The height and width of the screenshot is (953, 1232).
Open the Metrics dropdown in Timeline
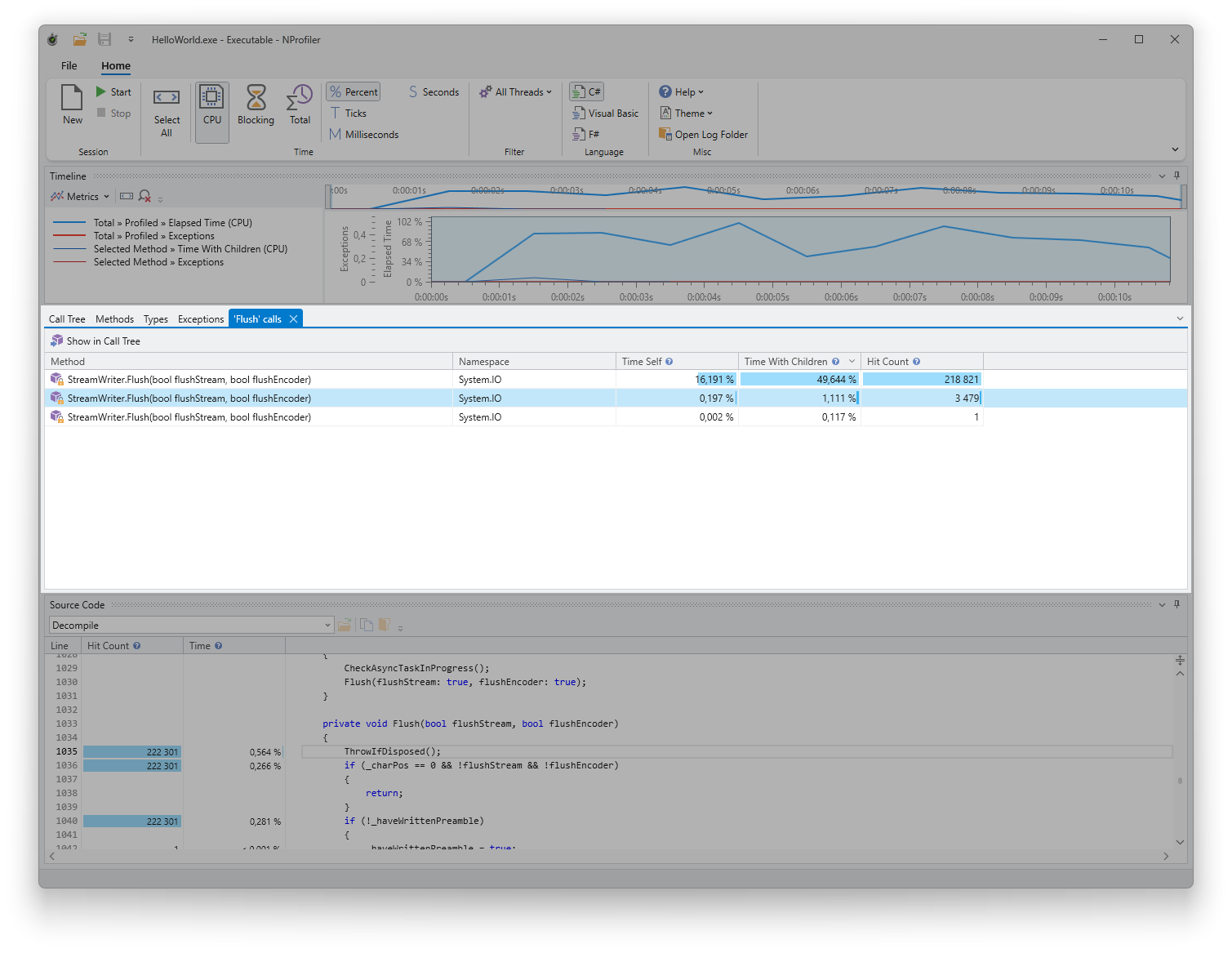(x=80, y=197)
